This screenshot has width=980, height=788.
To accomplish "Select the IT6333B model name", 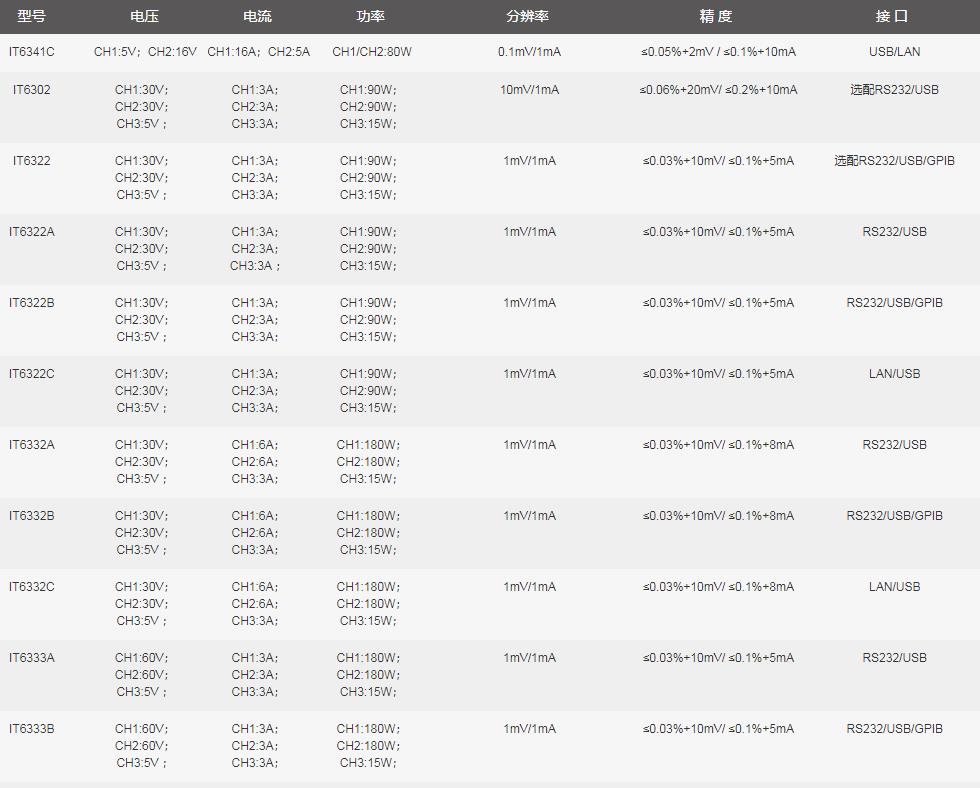I will pos(32,729).
